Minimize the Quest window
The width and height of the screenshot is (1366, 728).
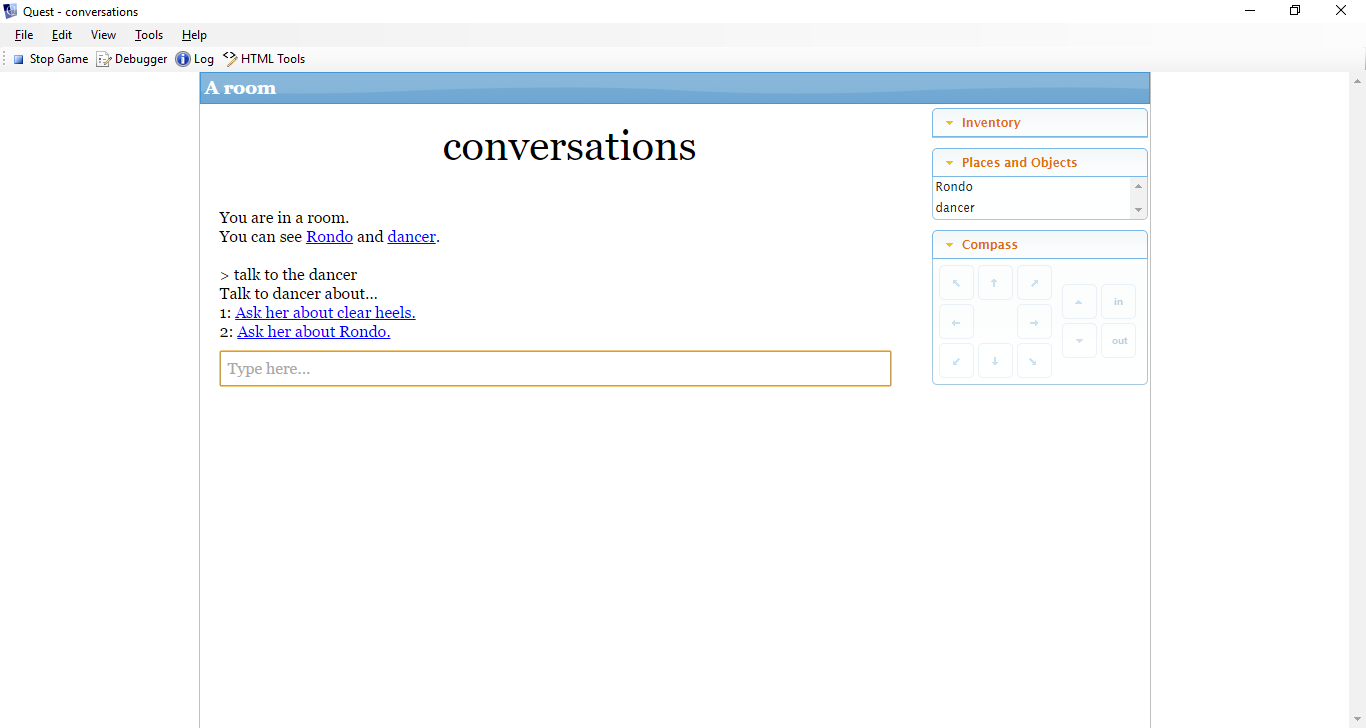1250,11
